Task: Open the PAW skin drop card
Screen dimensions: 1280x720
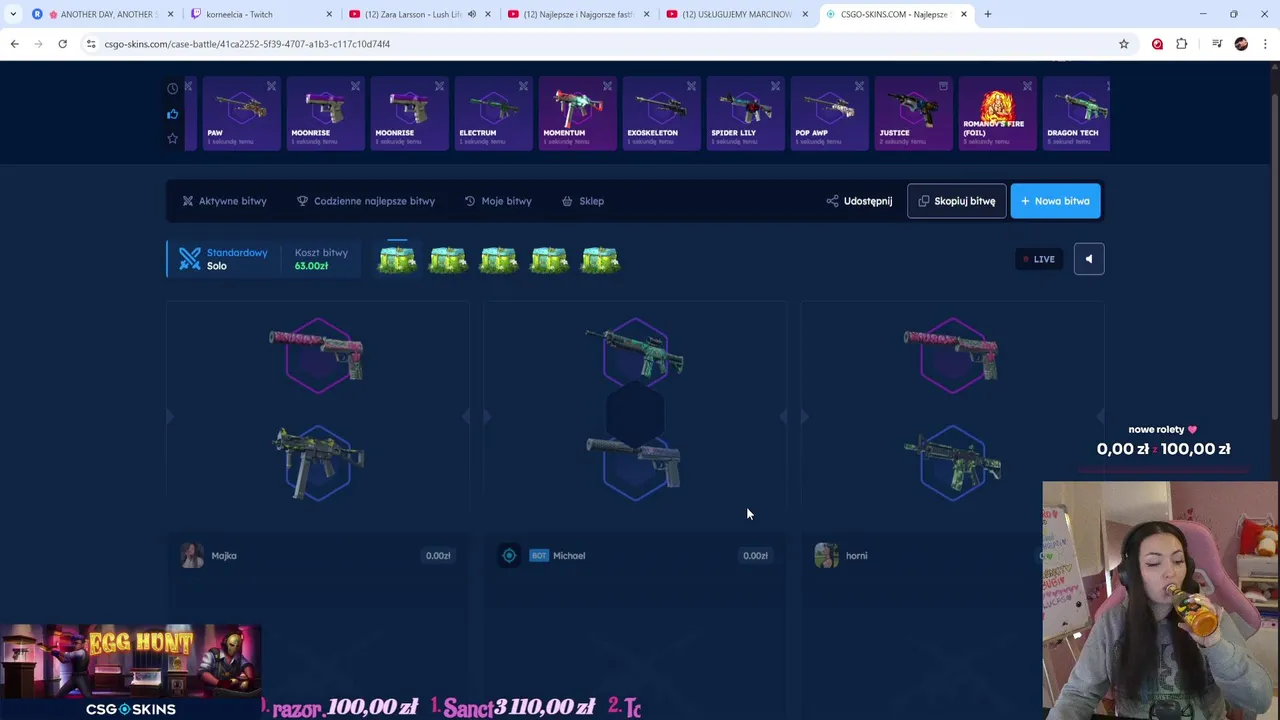Action: click(242, 113)
